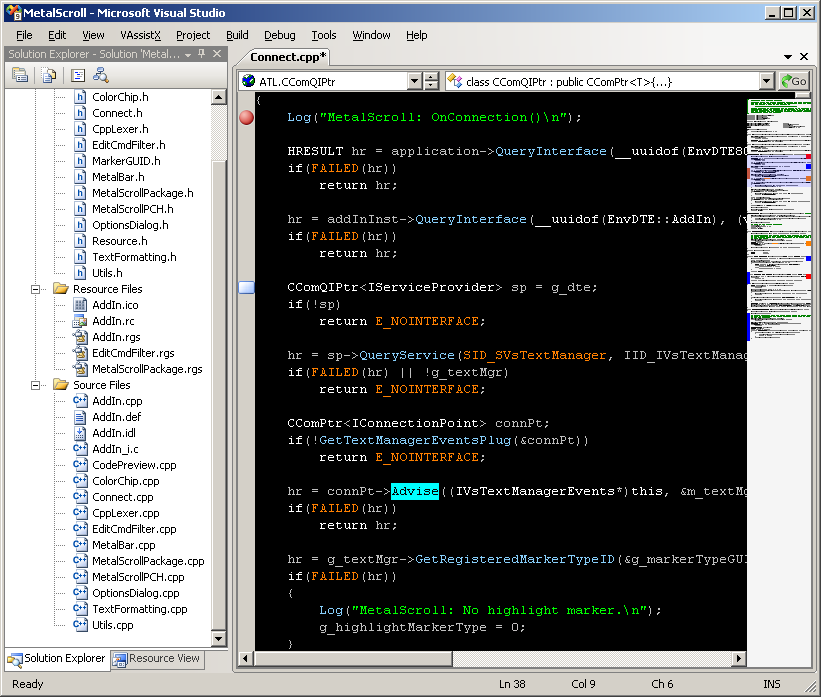Image resolution: width=821 pixels, height=697 pixels.
Task: Click the Solution Explorer scroll up arrow
Action: [218, 97]
